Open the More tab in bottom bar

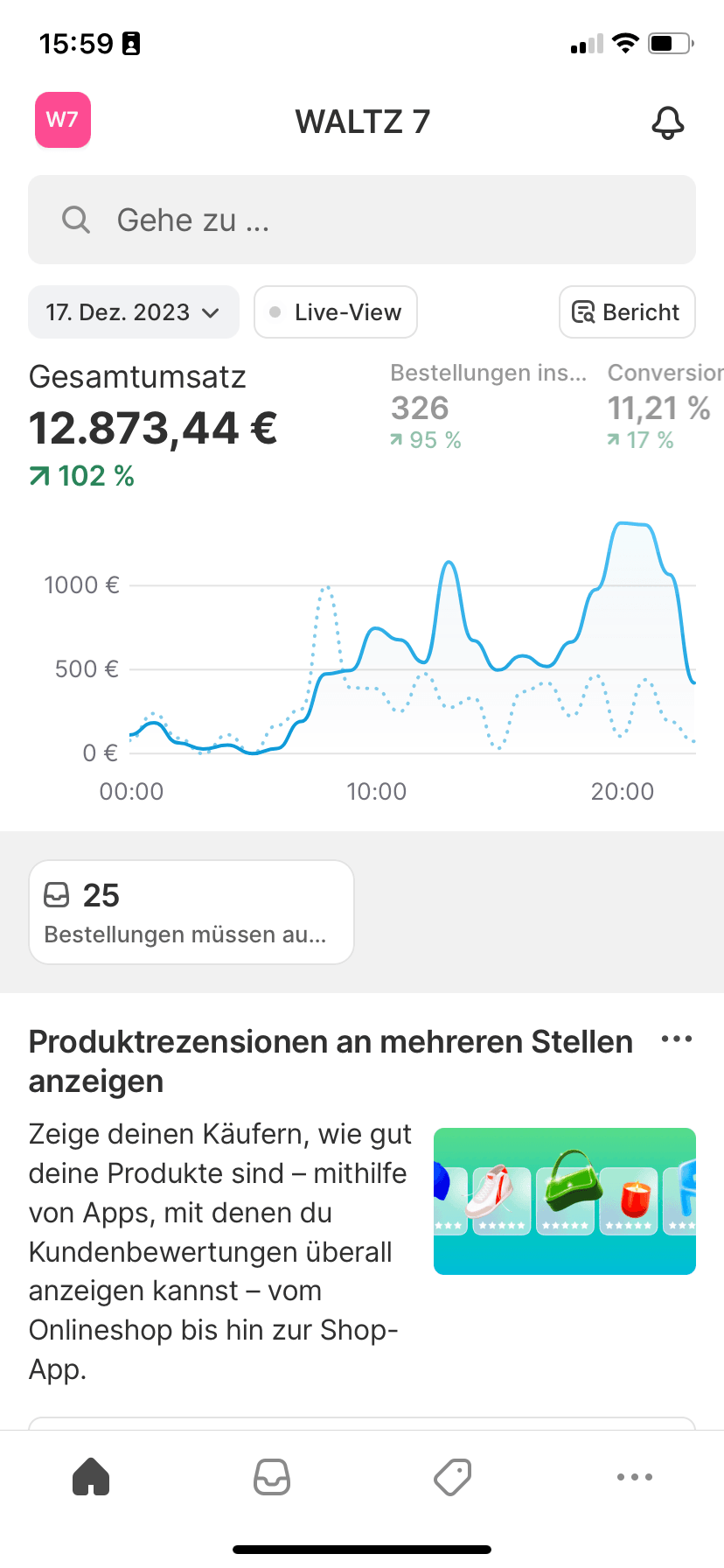tap(634, 1477)
